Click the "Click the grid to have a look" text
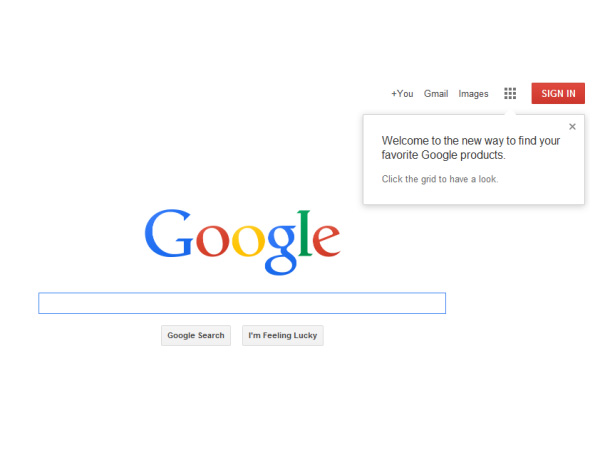The width and height of the screenshot is (600, 450). click(x=440, y=179)
